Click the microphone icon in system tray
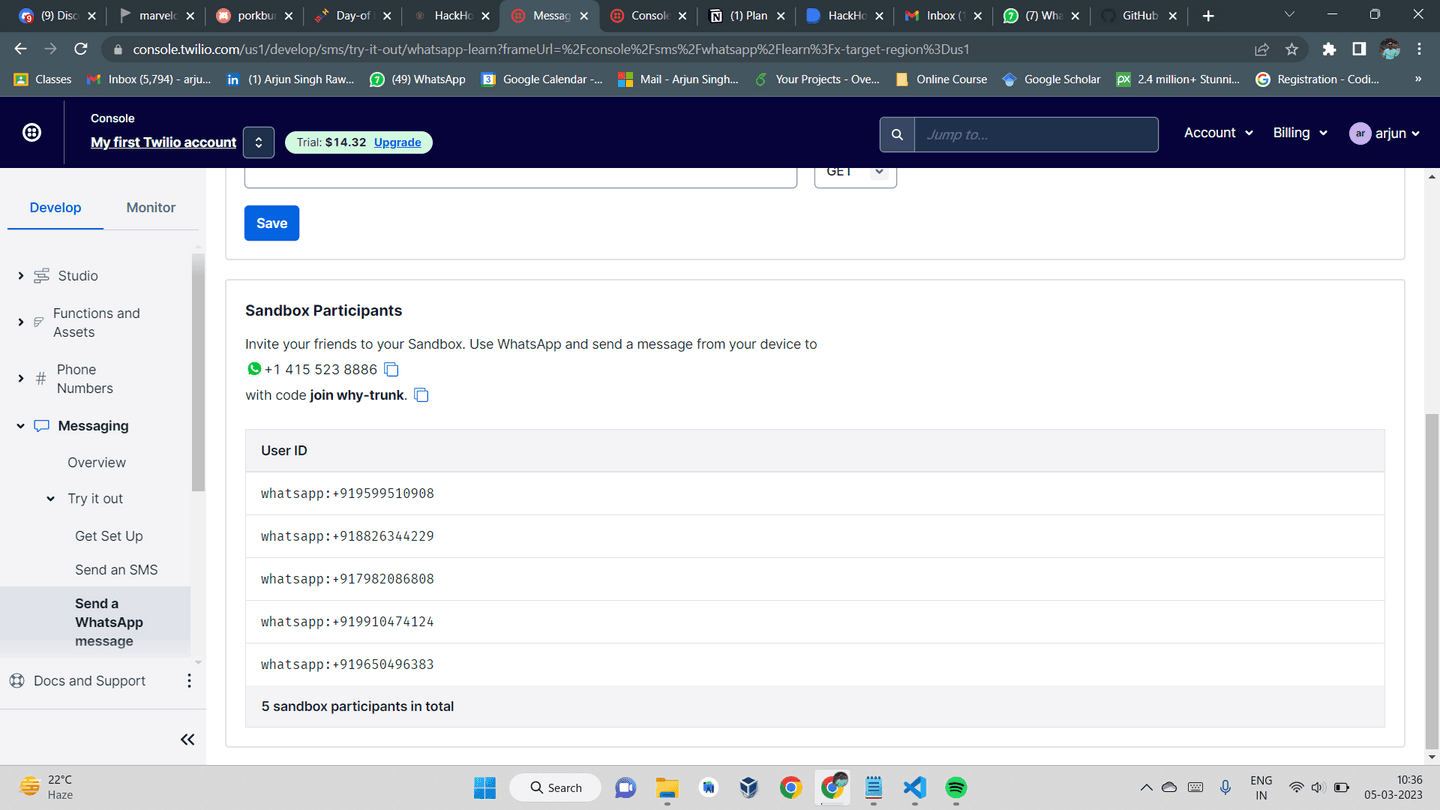 tap(1225, 787)
